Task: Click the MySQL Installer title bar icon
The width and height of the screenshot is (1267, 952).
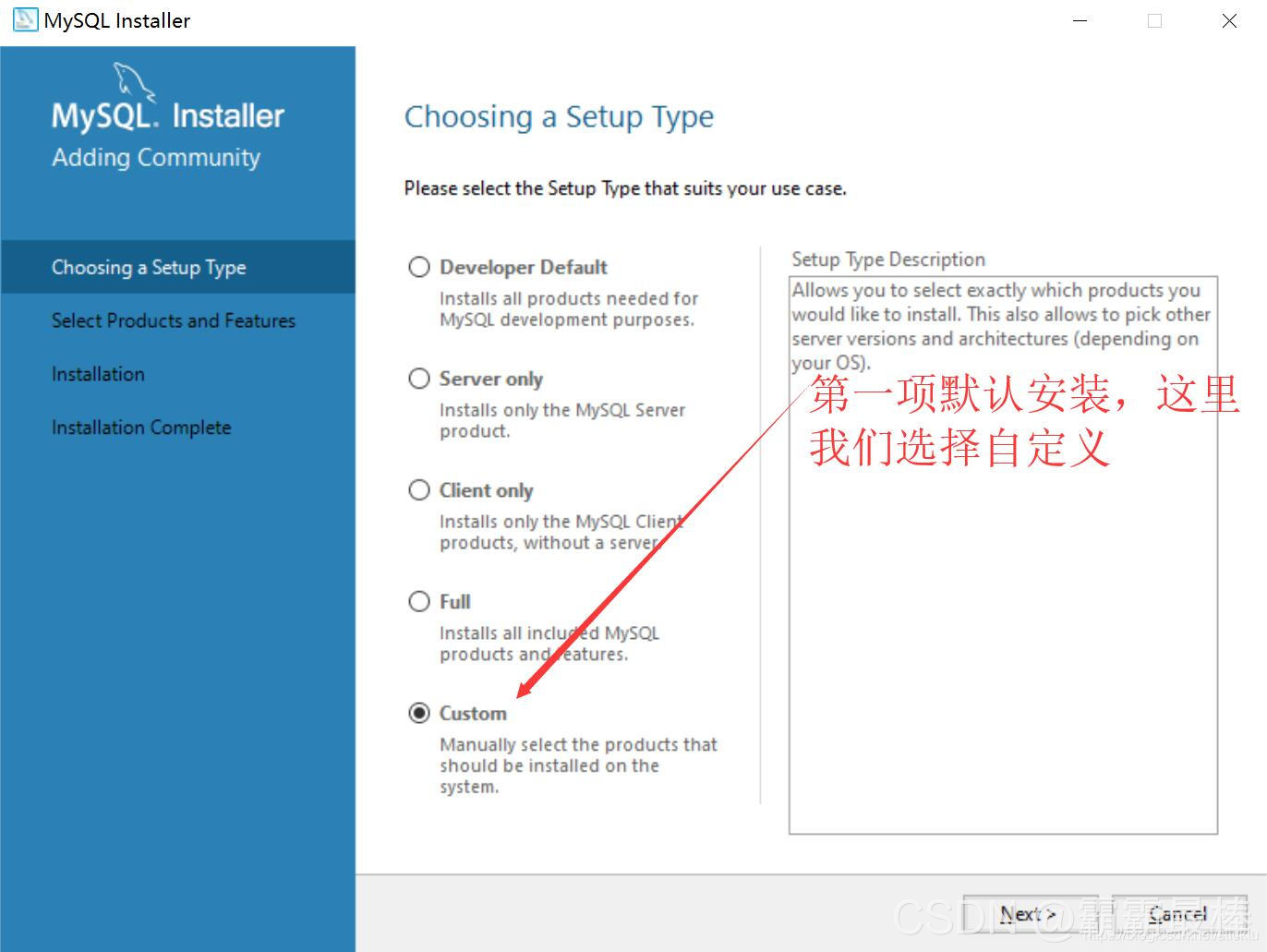Action: (25, 20)
